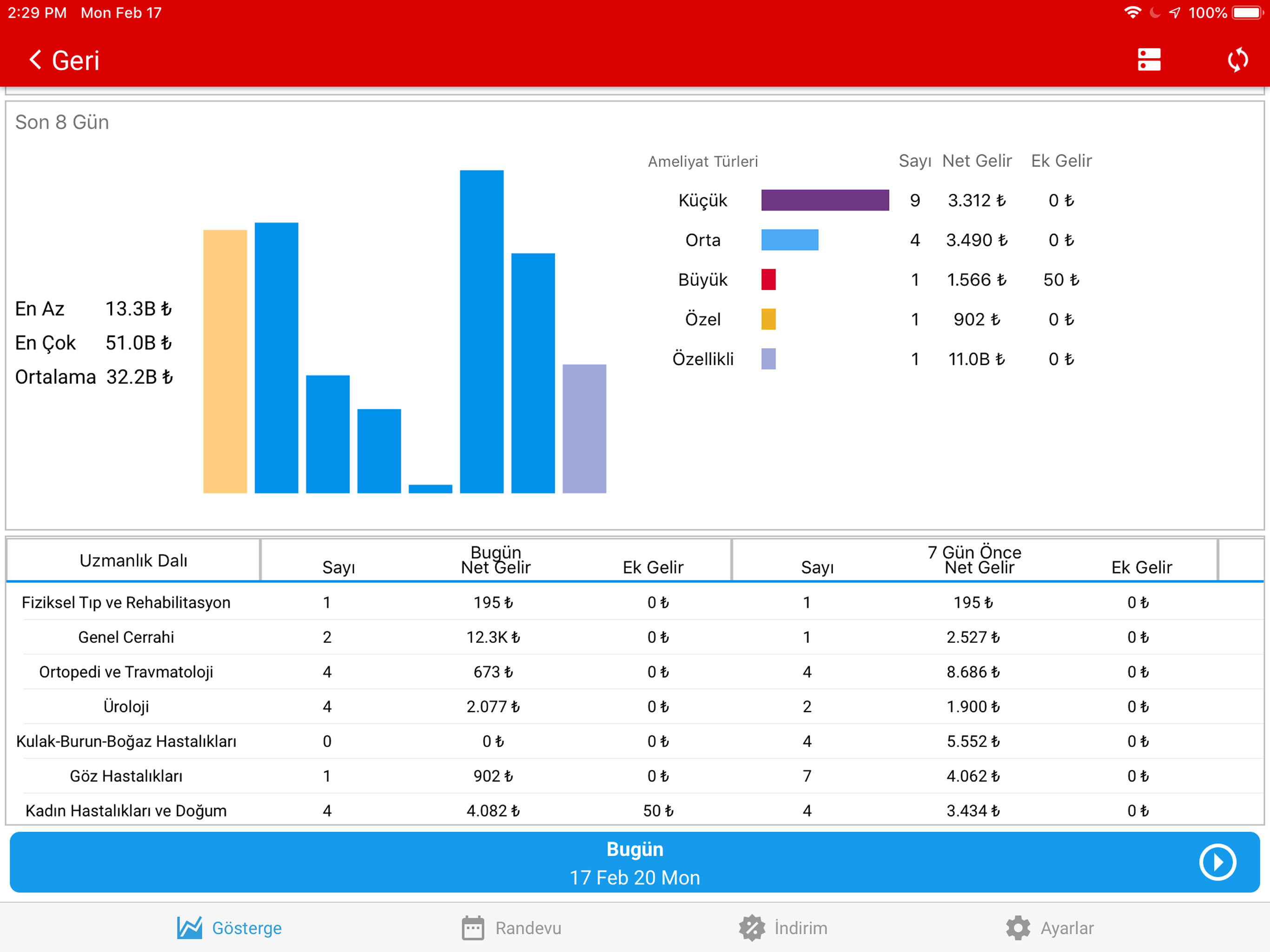Select the Üroloji row

(635, 706)
